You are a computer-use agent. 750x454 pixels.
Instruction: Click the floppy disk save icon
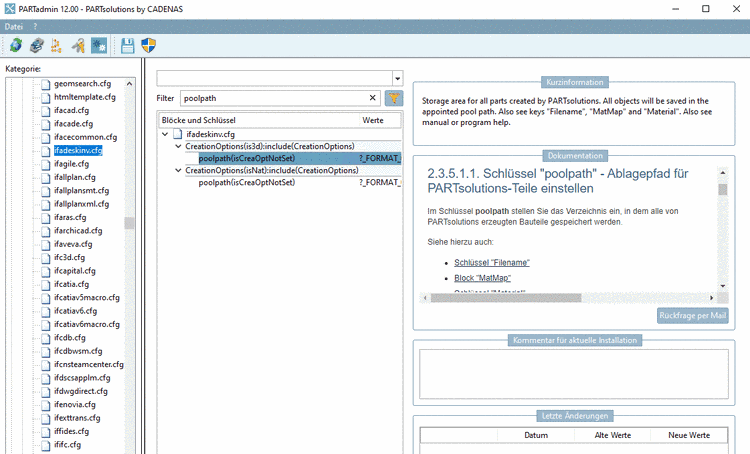(127, 45)
